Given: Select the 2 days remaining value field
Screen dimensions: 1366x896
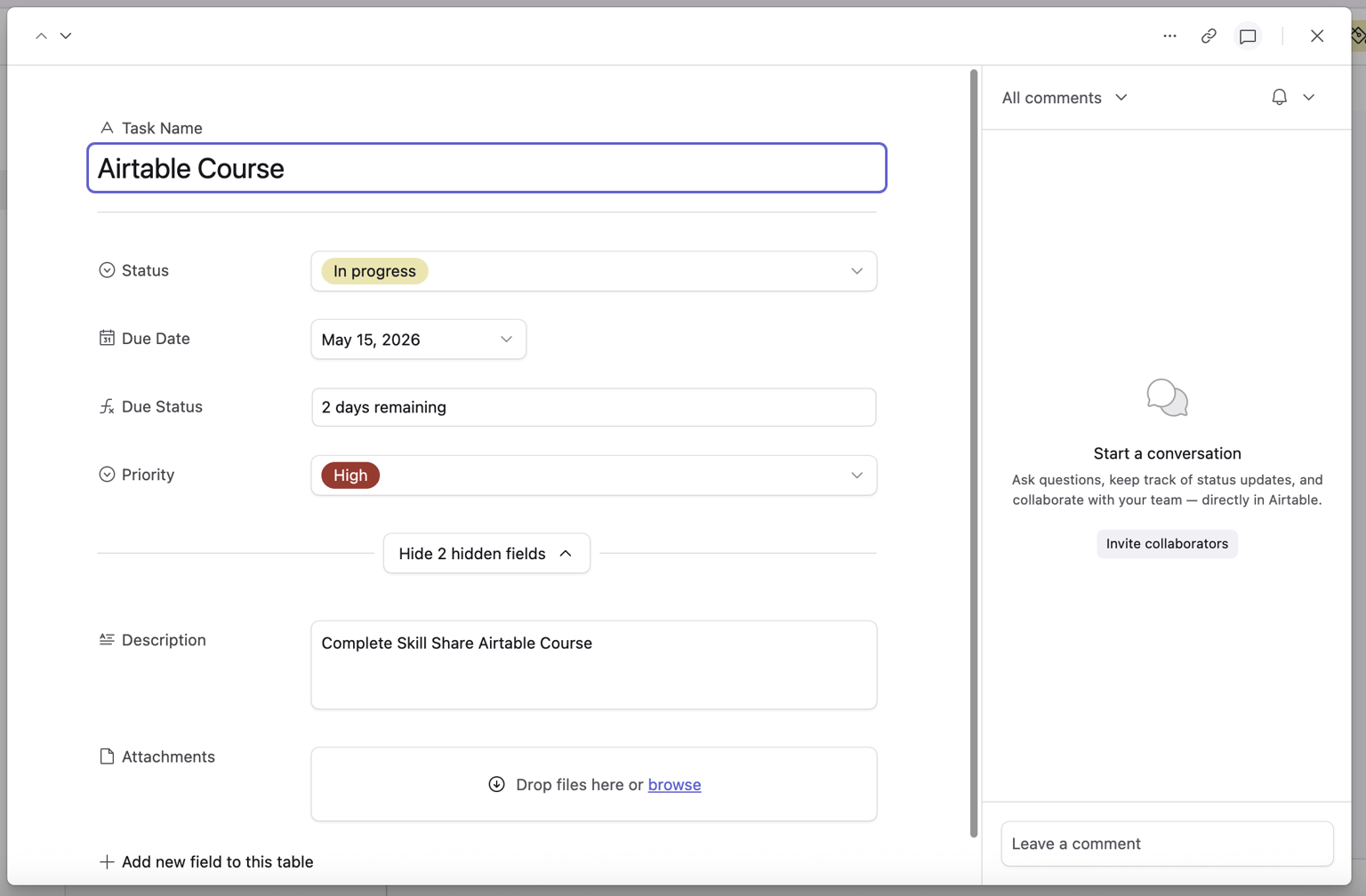Looking at the screenshot, I should (593, 407).
